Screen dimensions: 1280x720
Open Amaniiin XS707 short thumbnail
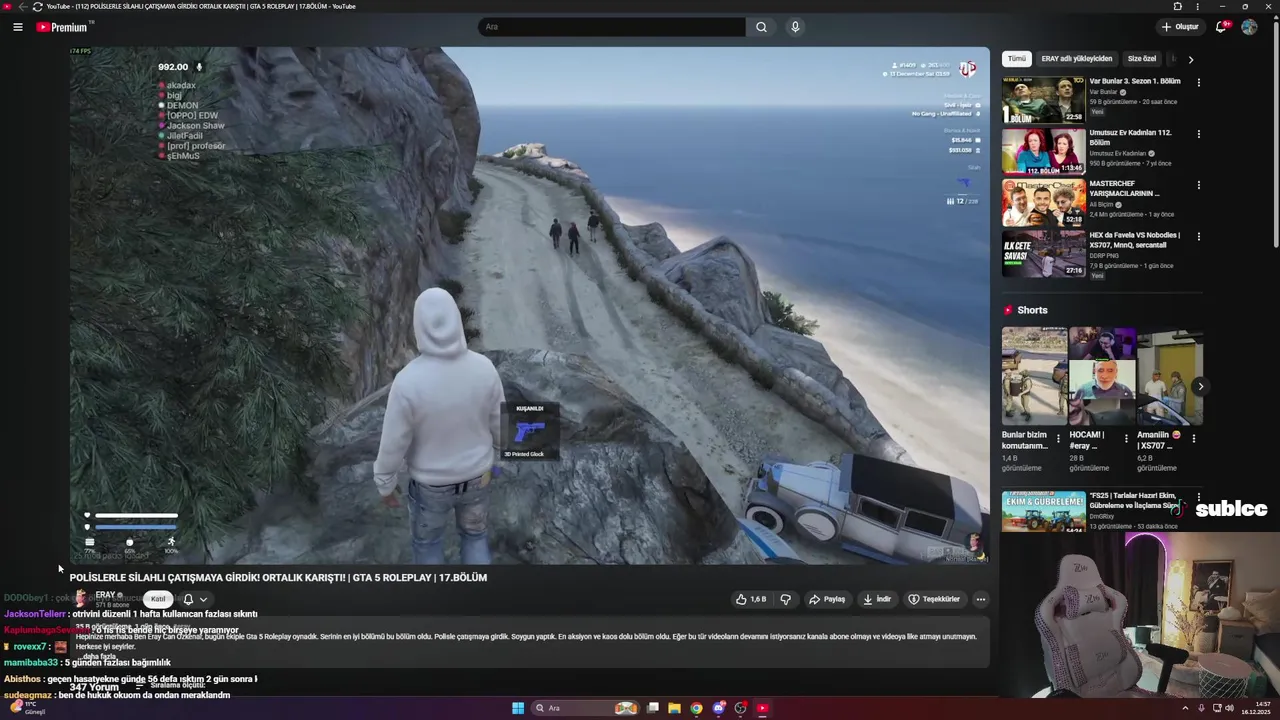click(x=1170, y=376)
